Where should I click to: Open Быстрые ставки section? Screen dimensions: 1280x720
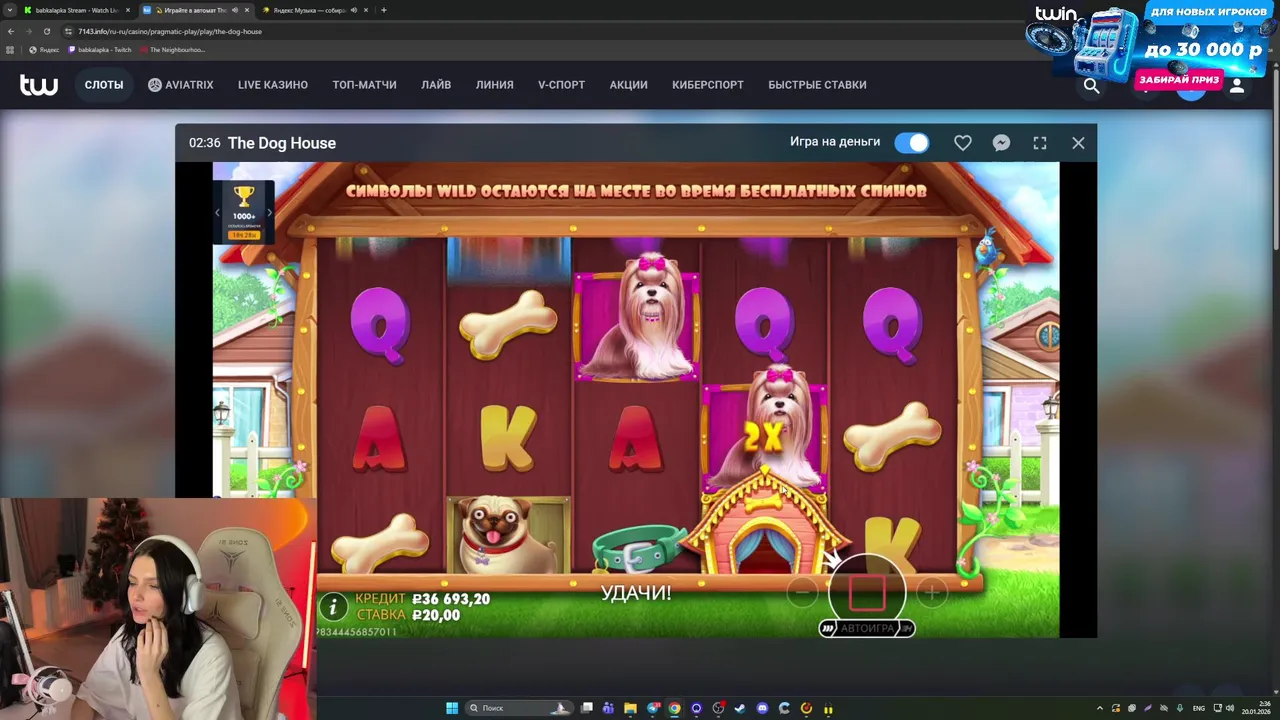(x=817, y=85)
